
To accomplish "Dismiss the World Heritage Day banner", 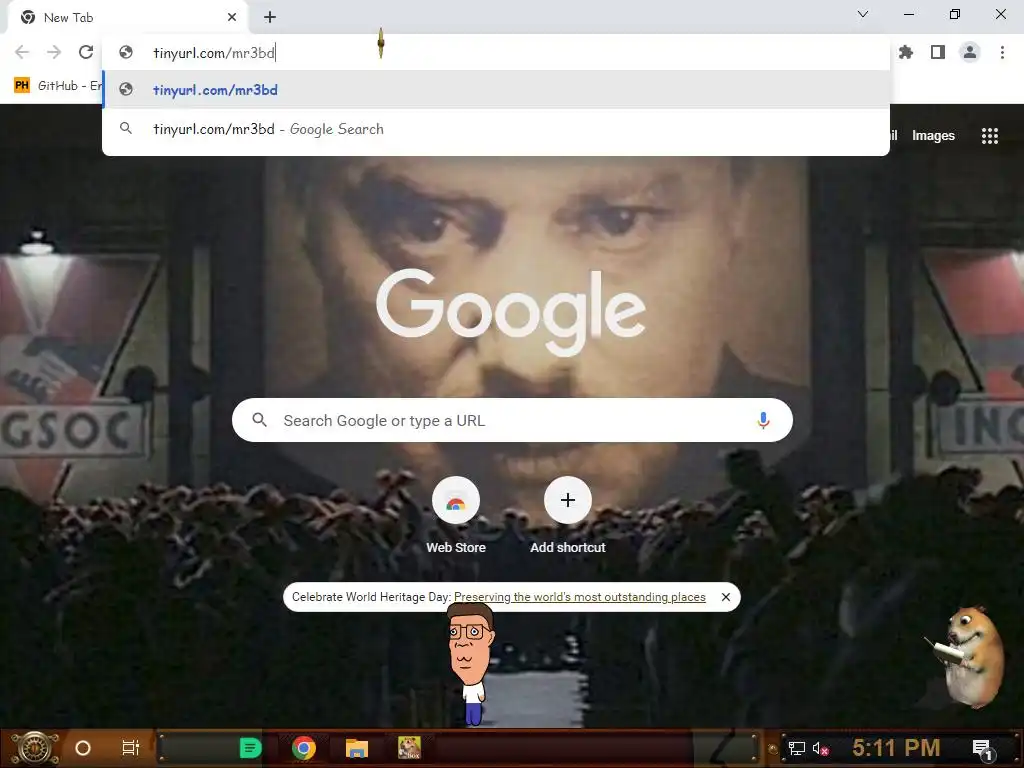I will point(726,597).
